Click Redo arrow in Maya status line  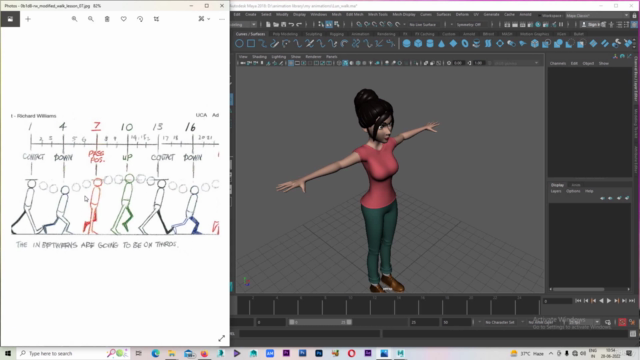299,24
